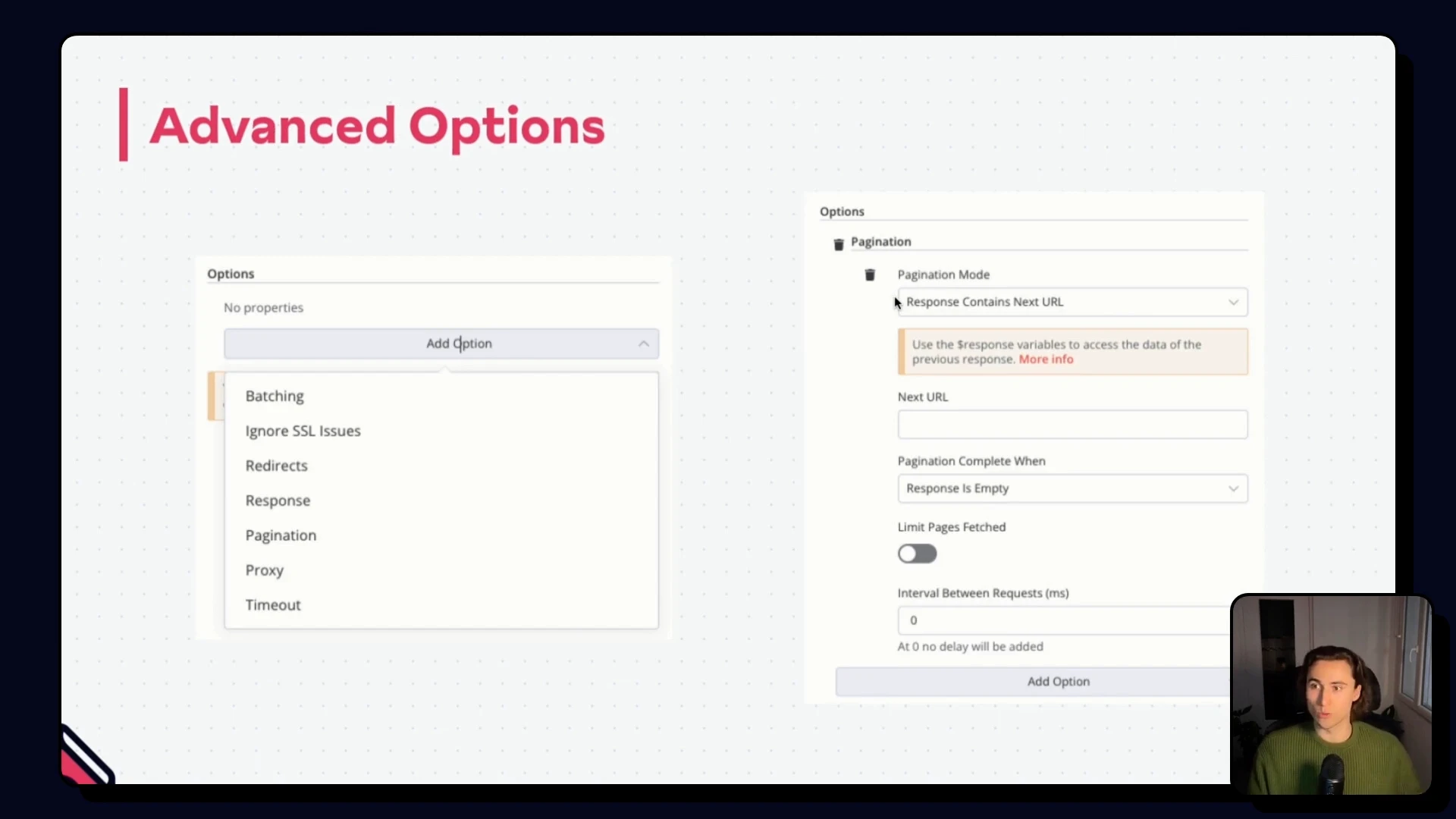1456x819 pixels.
Task: Open the Pagination Complete When dropdown
Action: 1072,488
